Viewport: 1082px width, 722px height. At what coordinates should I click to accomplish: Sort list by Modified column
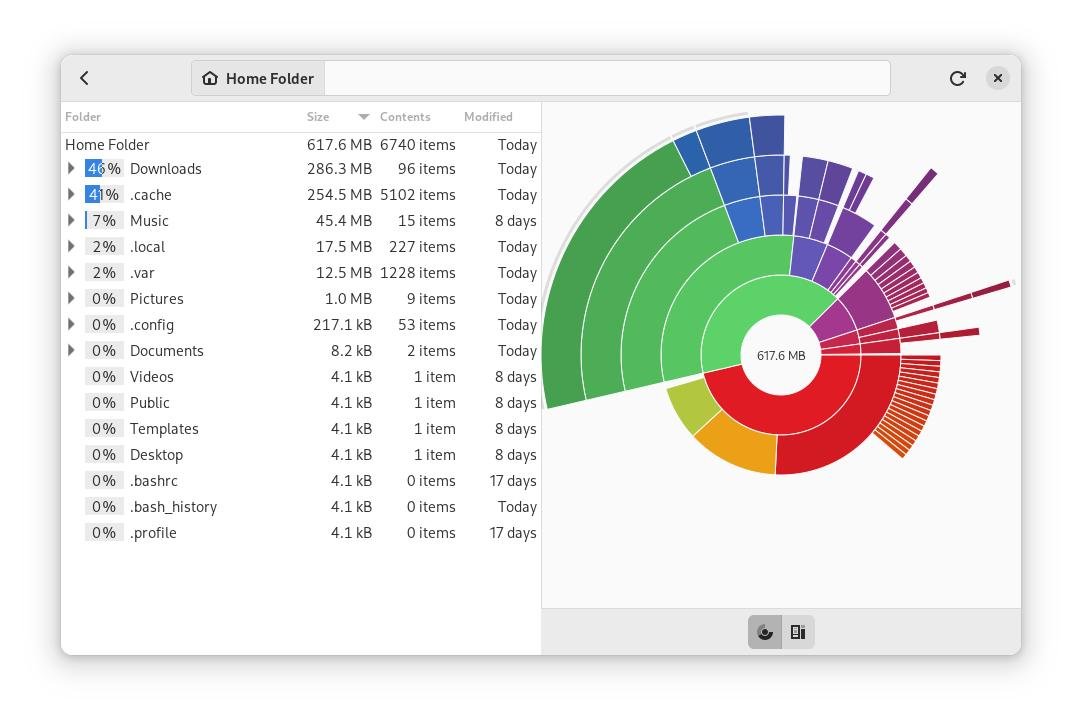click(x=488, y=117)
